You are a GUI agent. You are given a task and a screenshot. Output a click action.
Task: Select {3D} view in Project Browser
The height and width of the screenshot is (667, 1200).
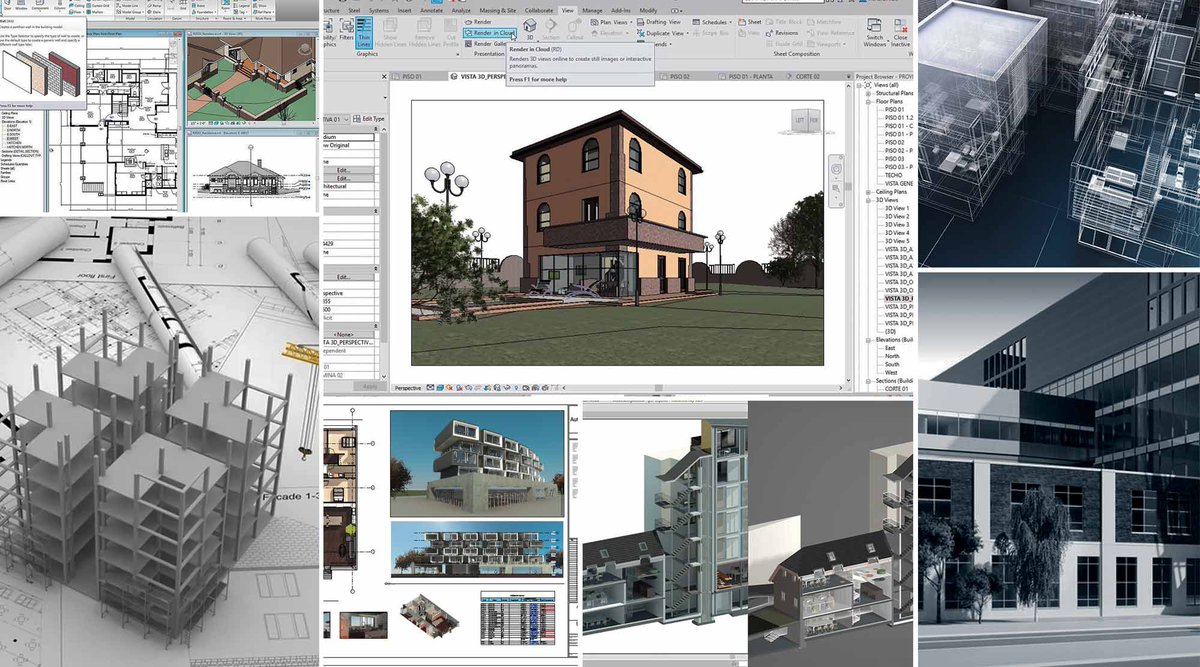(x=890, y=331)
